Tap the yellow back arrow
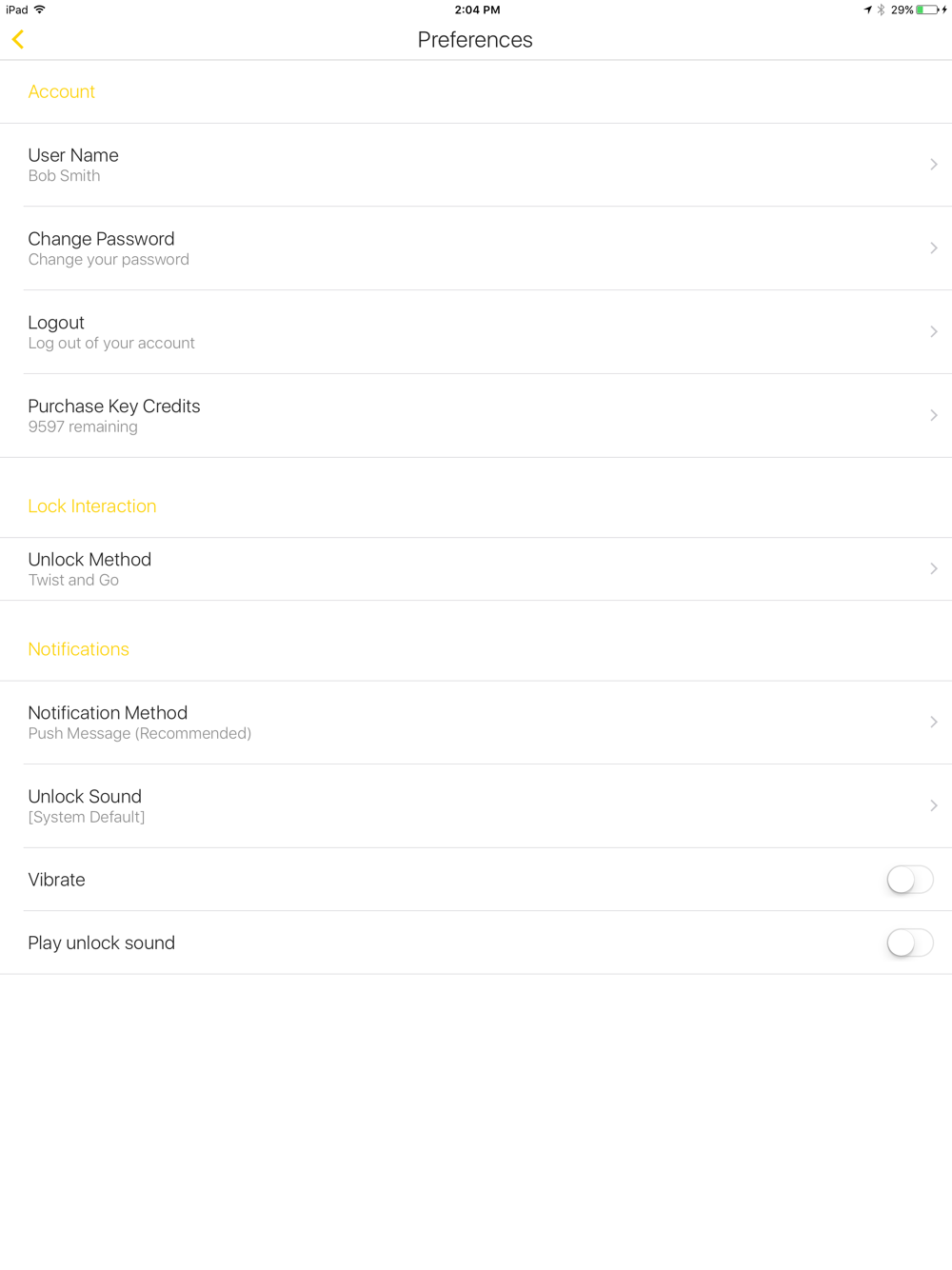 click(x=18, y=39)
